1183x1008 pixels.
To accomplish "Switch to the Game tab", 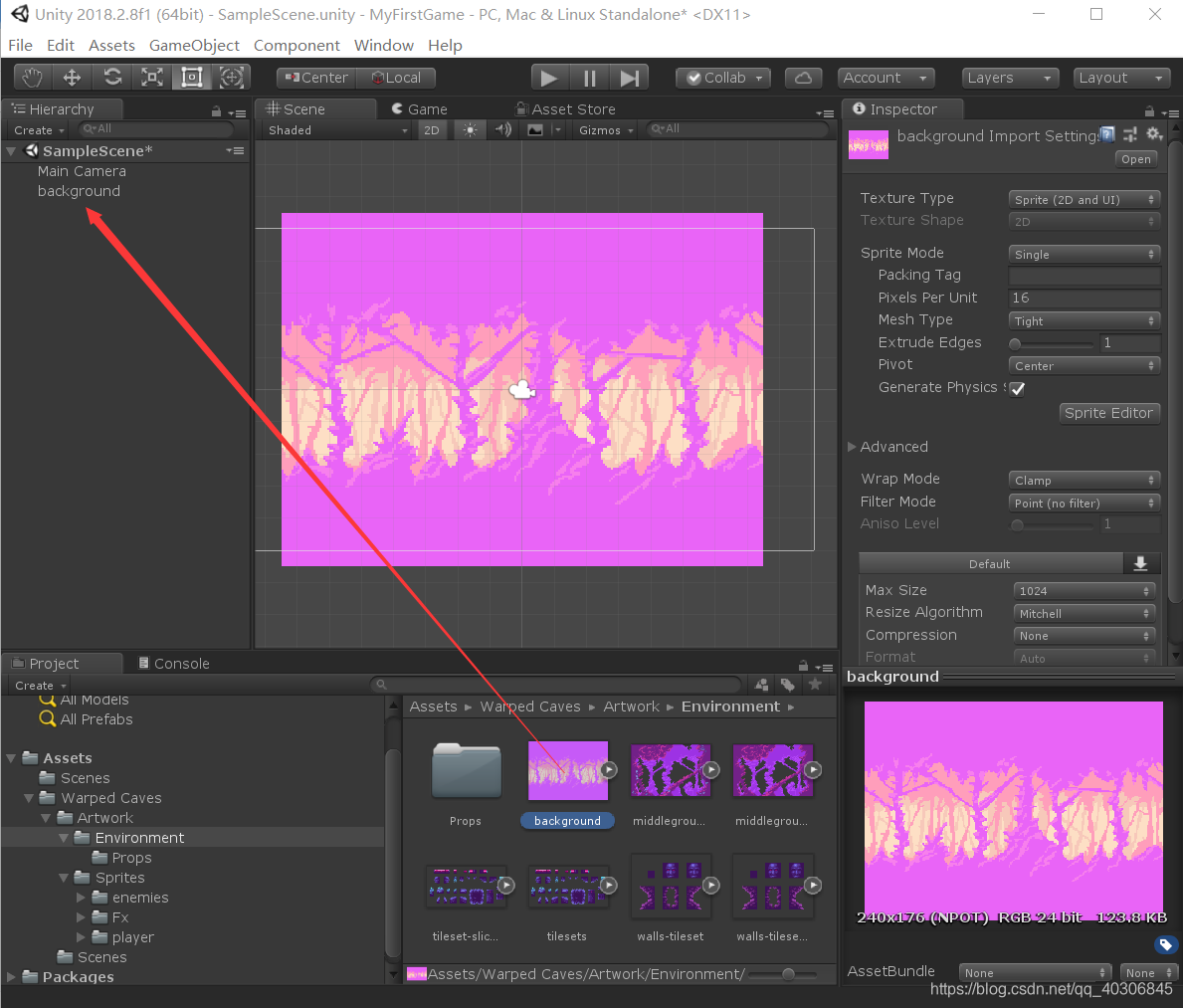I will 420,109.
